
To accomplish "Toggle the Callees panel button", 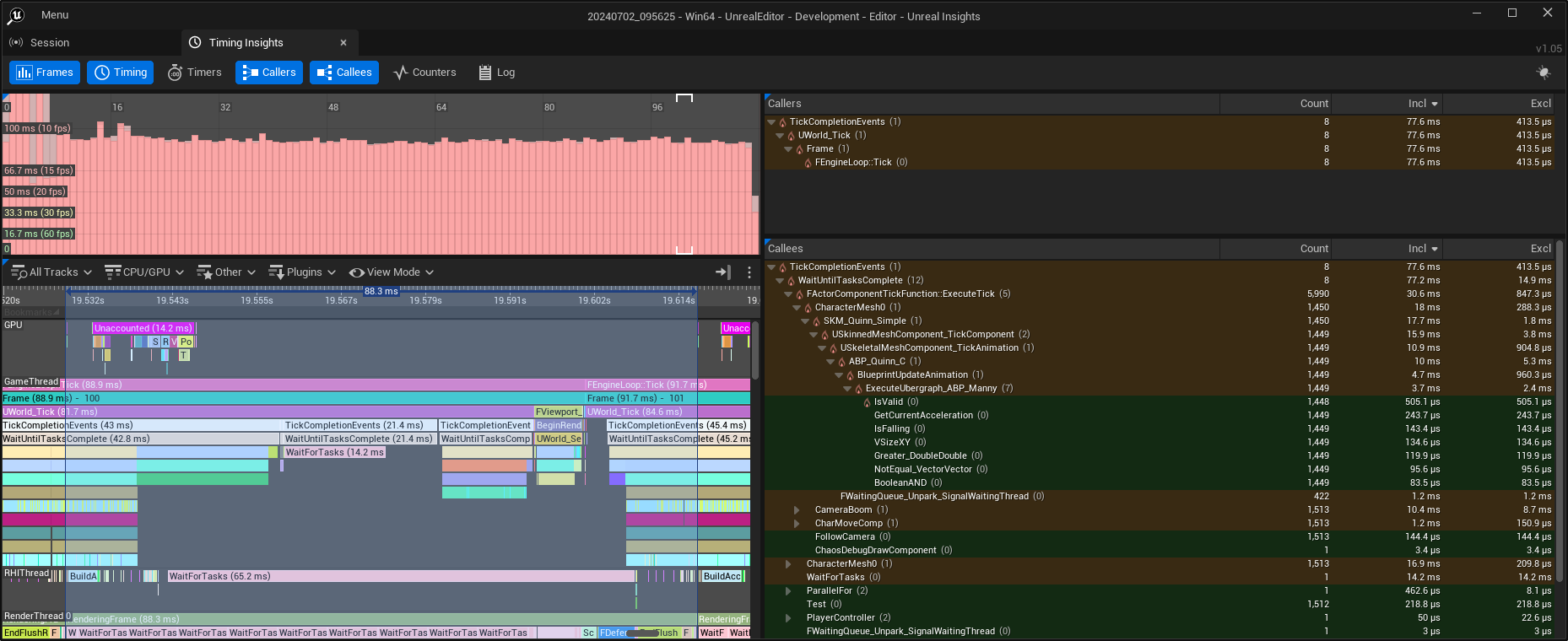I will point(344,73).
